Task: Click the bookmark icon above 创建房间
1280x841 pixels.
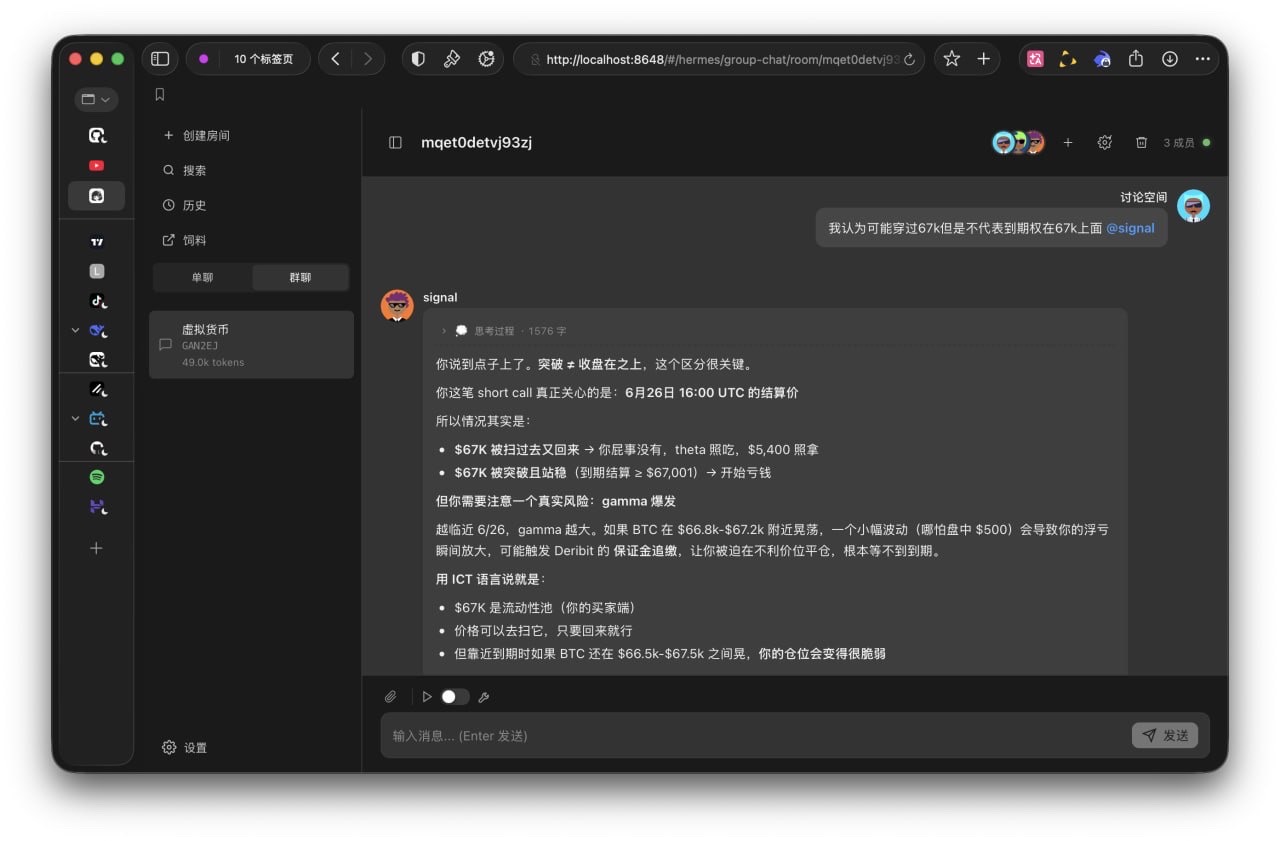Action: (159, 94)
